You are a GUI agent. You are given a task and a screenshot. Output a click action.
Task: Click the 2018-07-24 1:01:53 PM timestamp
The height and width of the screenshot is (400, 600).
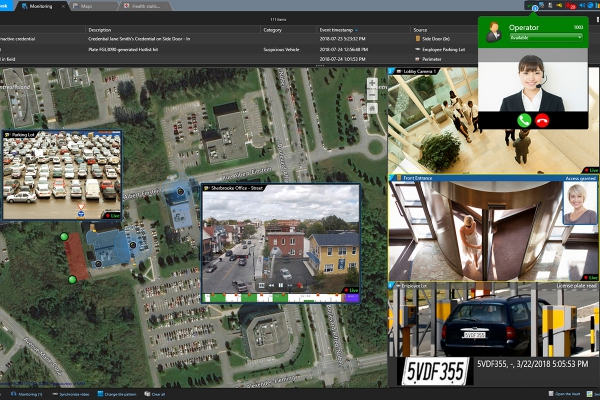[x=342, y=59]
